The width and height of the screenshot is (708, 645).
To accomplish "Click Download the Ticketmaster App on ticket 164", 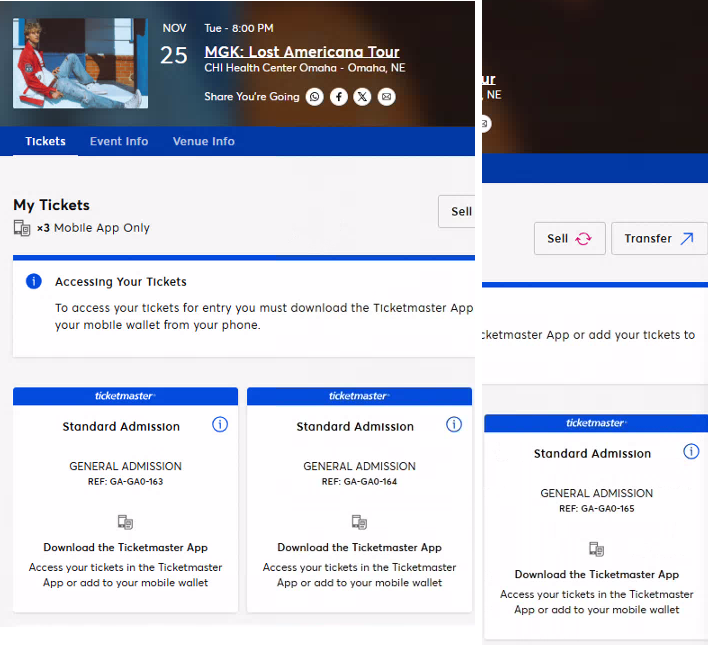I will tap(359, 547).
